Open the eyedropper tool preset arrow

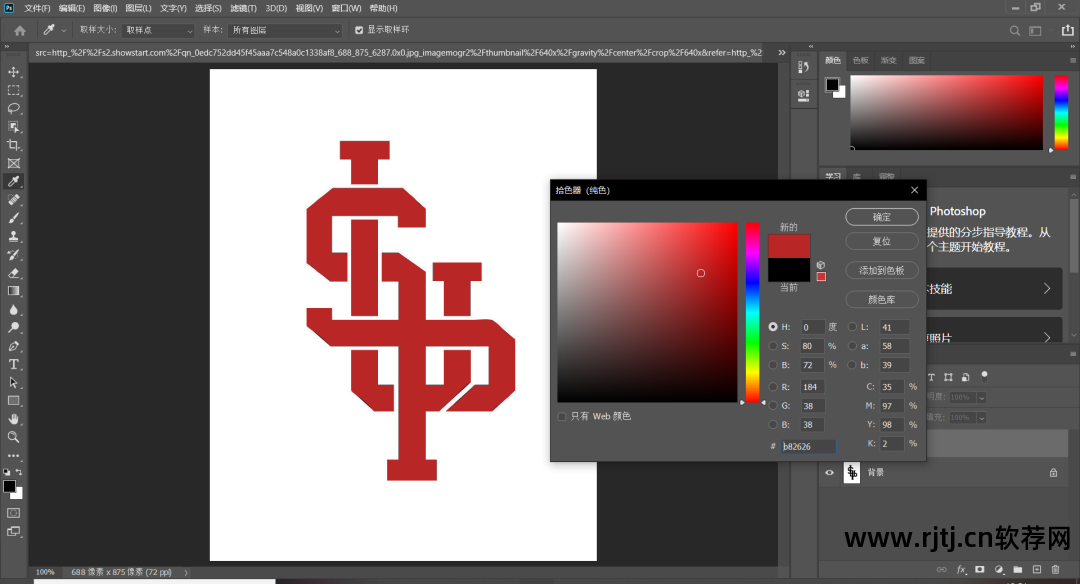coord(63,30)
